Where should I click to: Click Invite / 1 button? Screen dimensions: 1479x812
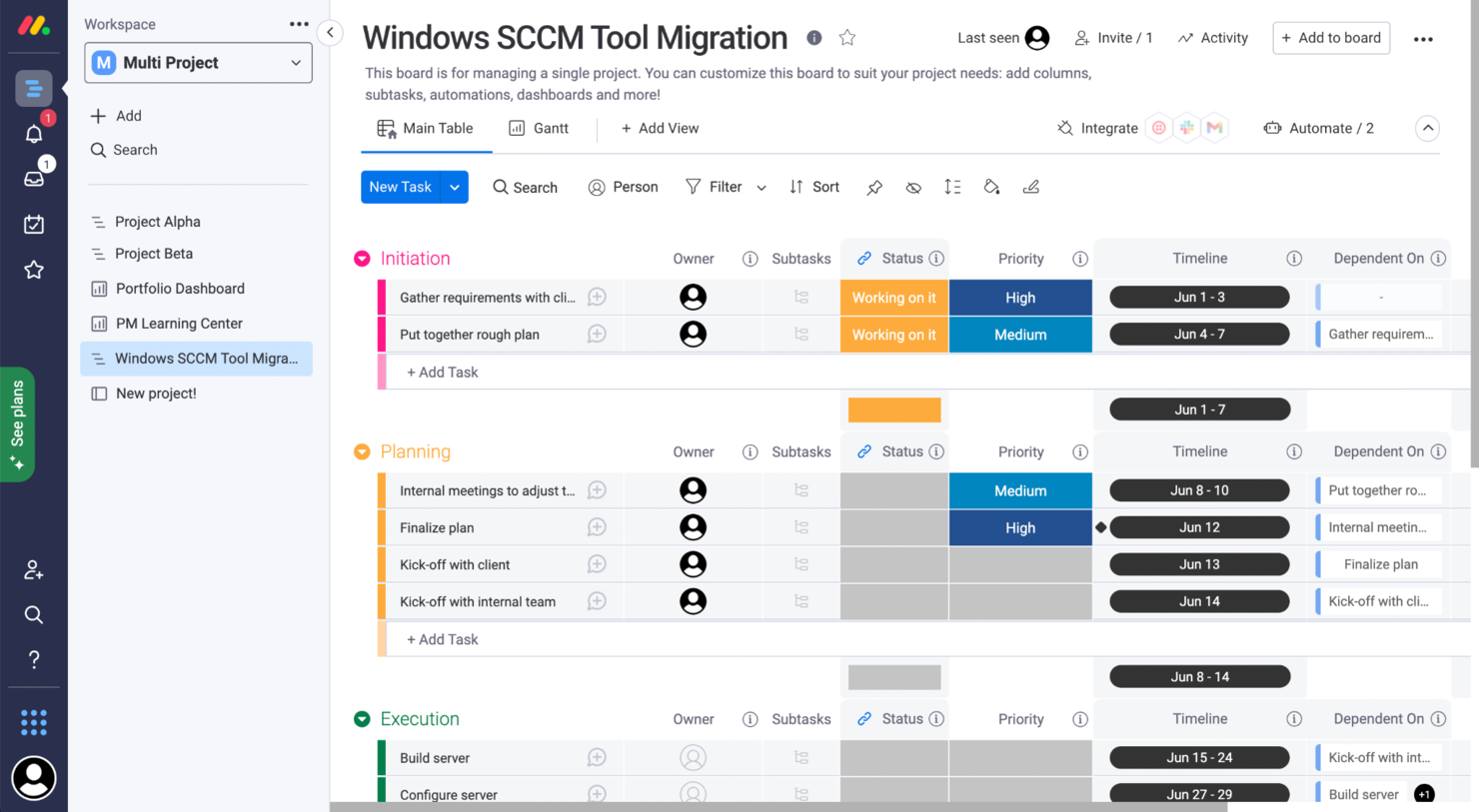[x=1113, y=38]
